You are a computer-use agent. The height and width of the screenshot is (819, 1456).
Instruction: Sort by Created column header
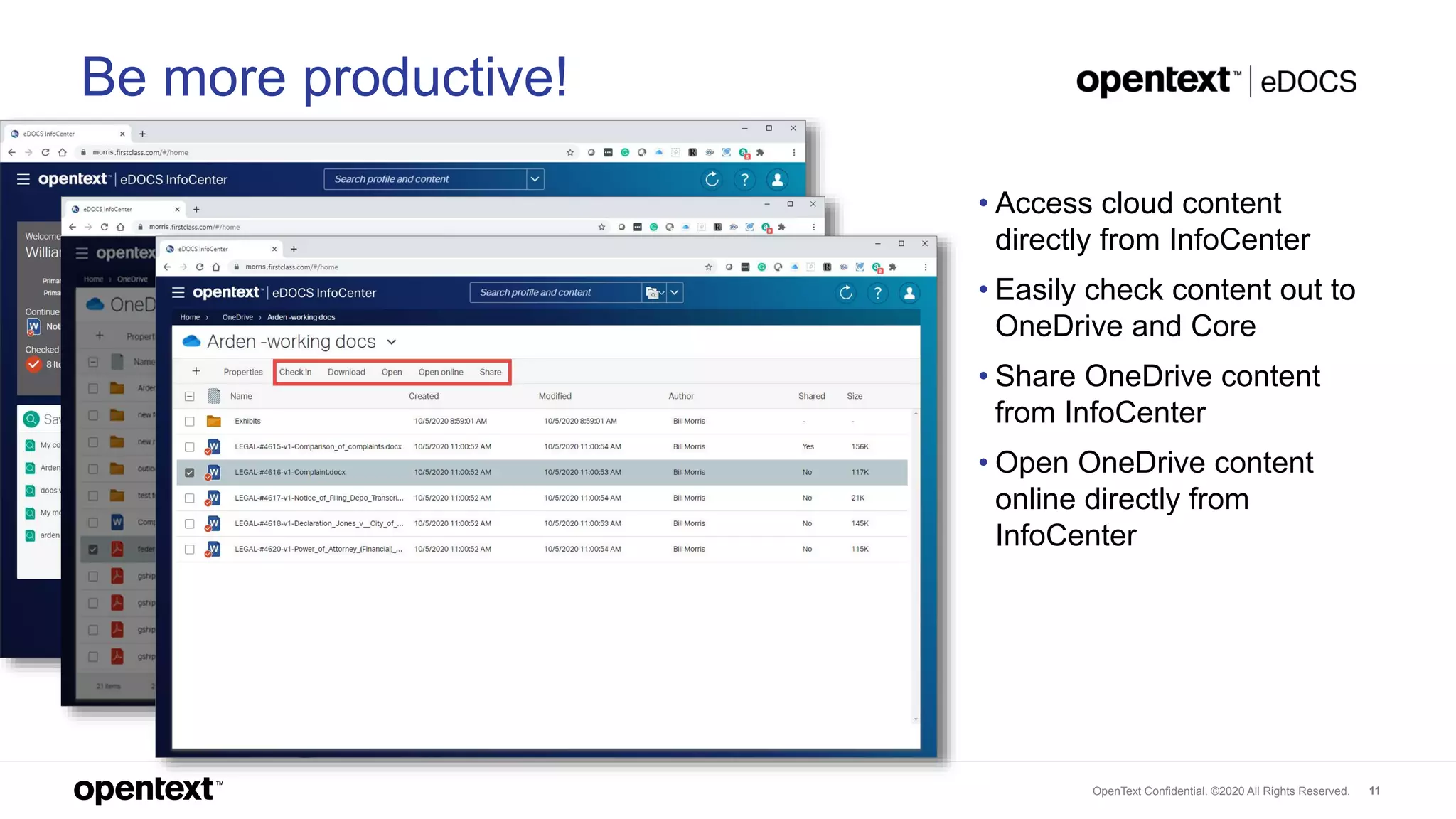[x=424, y=396]
